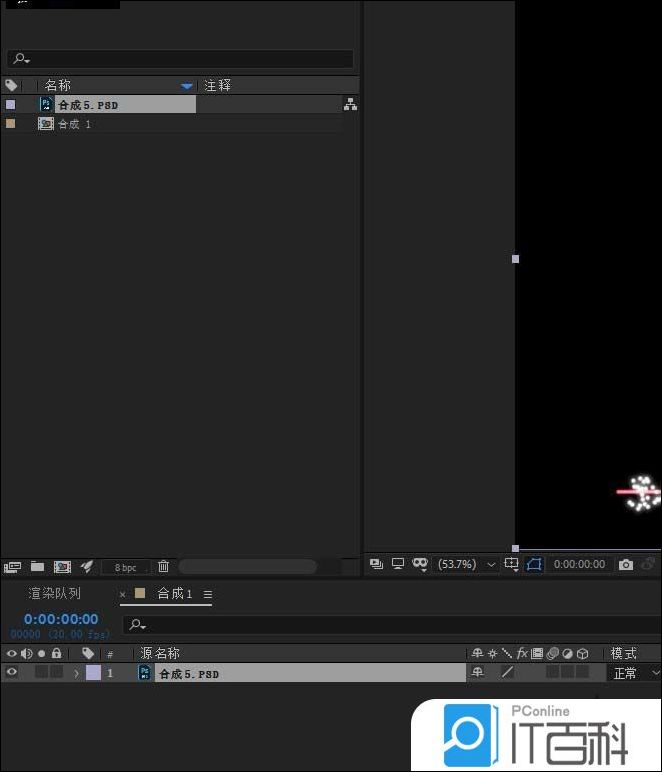The image size is (662, 772).
Task: Click the label tag column icon in Project panel
Action: (11, 86)
